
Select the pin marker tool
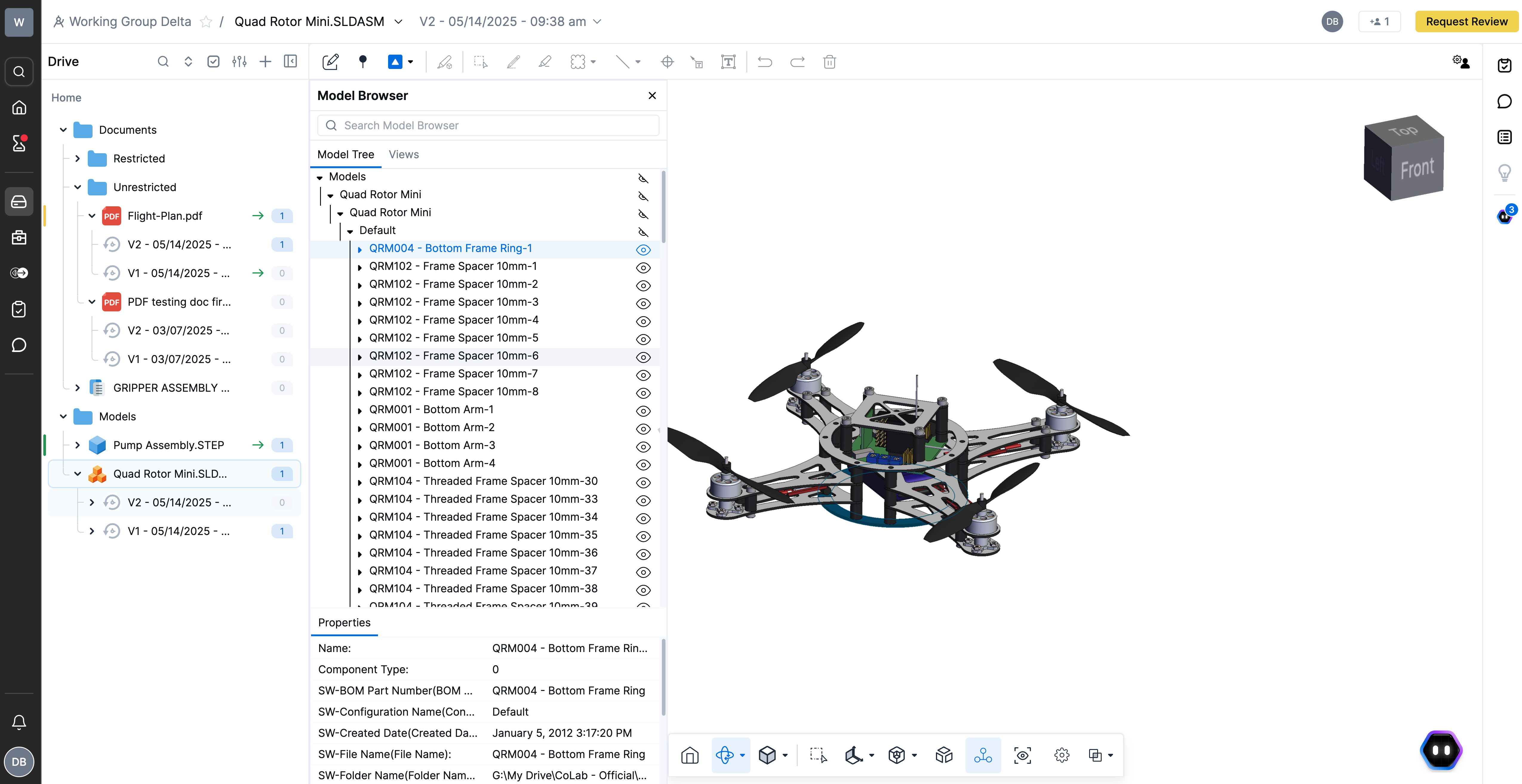[363, 62]
